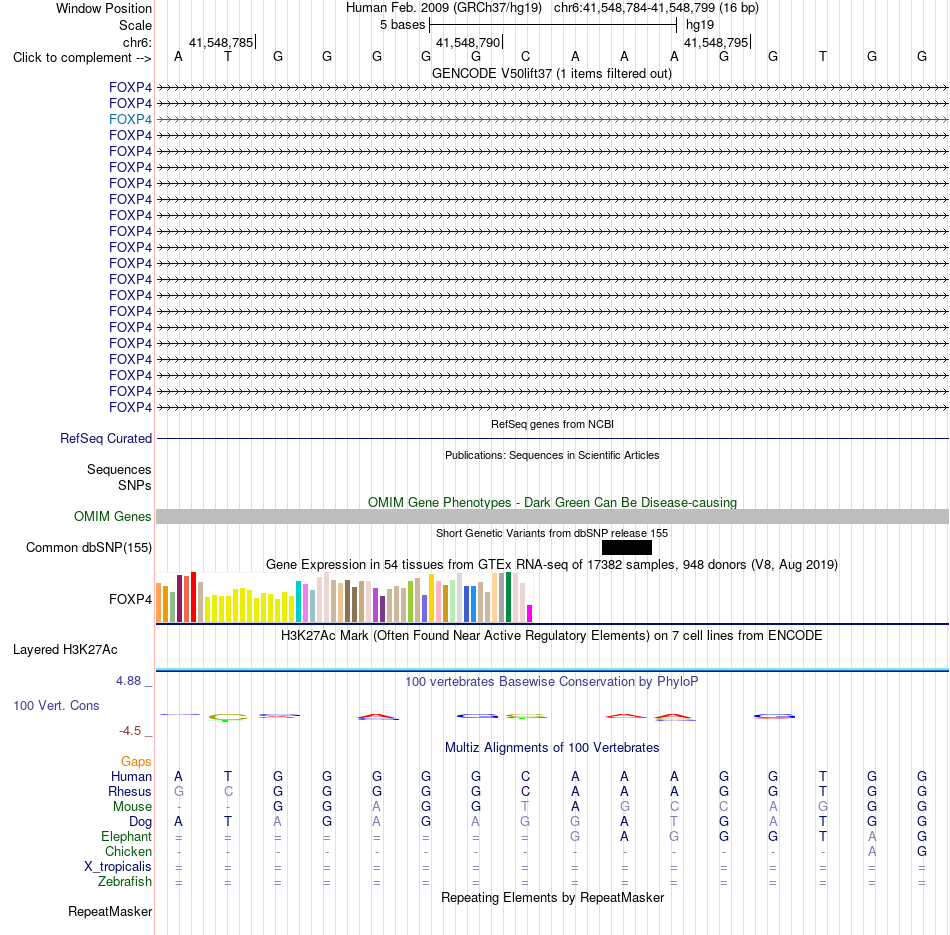Click the 'Elephant' alignment row label
The width and height of the screenshot is (950, 935).
[127, 837]
